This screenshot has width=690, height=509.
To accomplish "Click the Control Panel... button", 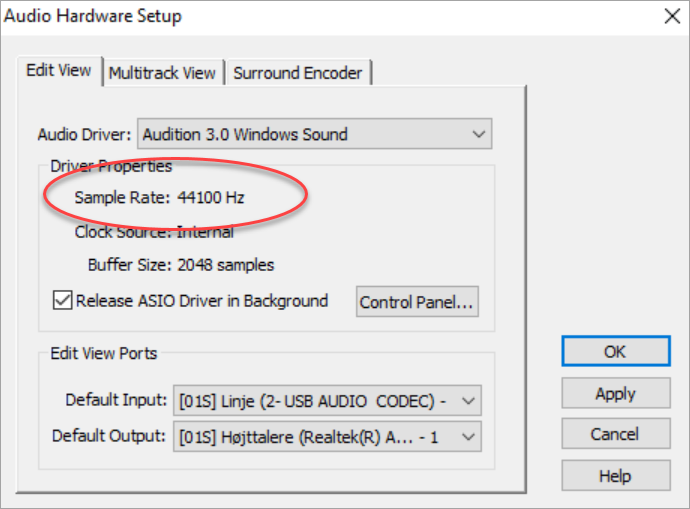I will 417,302.
